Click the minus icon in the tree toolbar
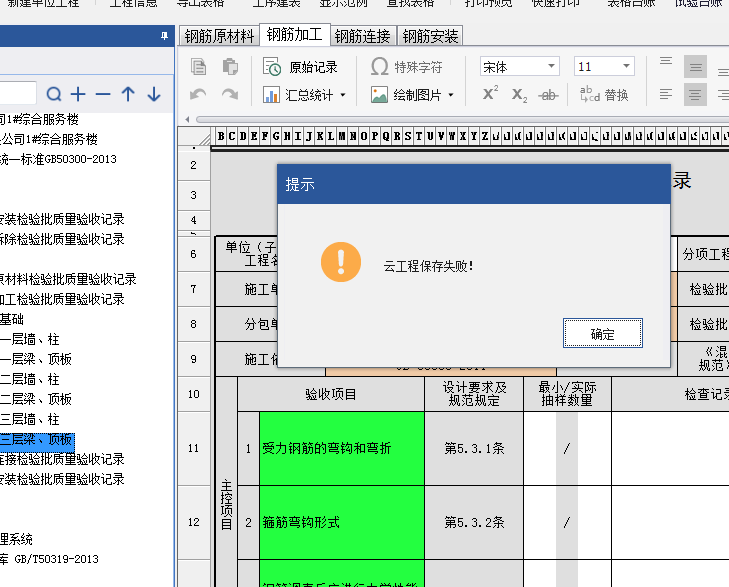 [x=102, y=95]
